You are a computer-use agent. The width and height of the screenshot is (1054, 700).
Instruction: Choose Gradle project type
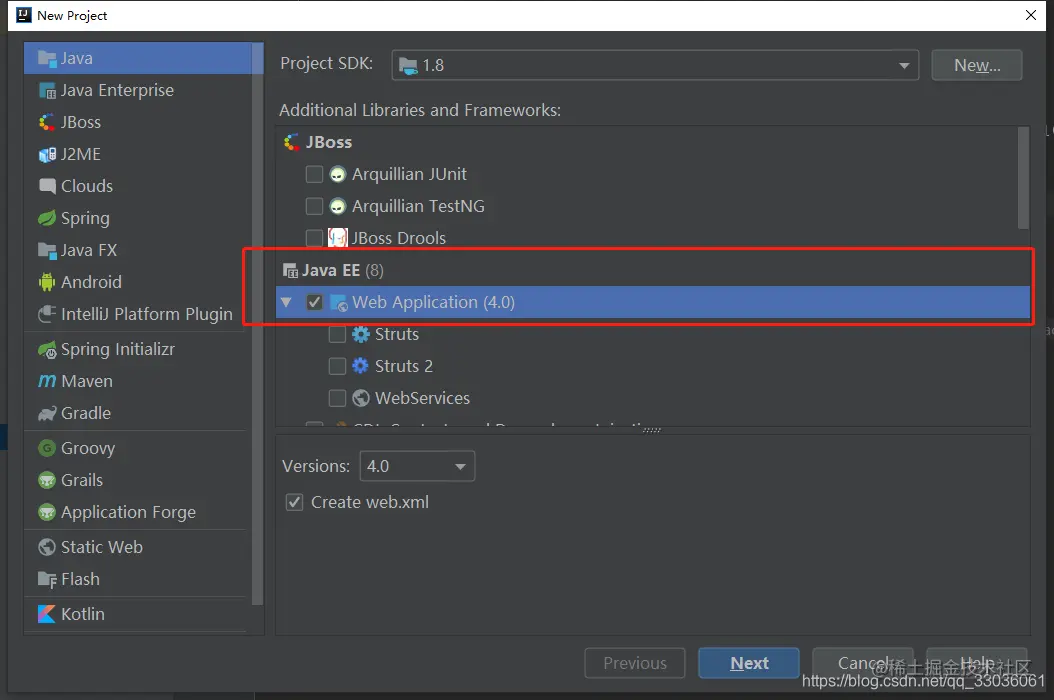click(138, 414)
